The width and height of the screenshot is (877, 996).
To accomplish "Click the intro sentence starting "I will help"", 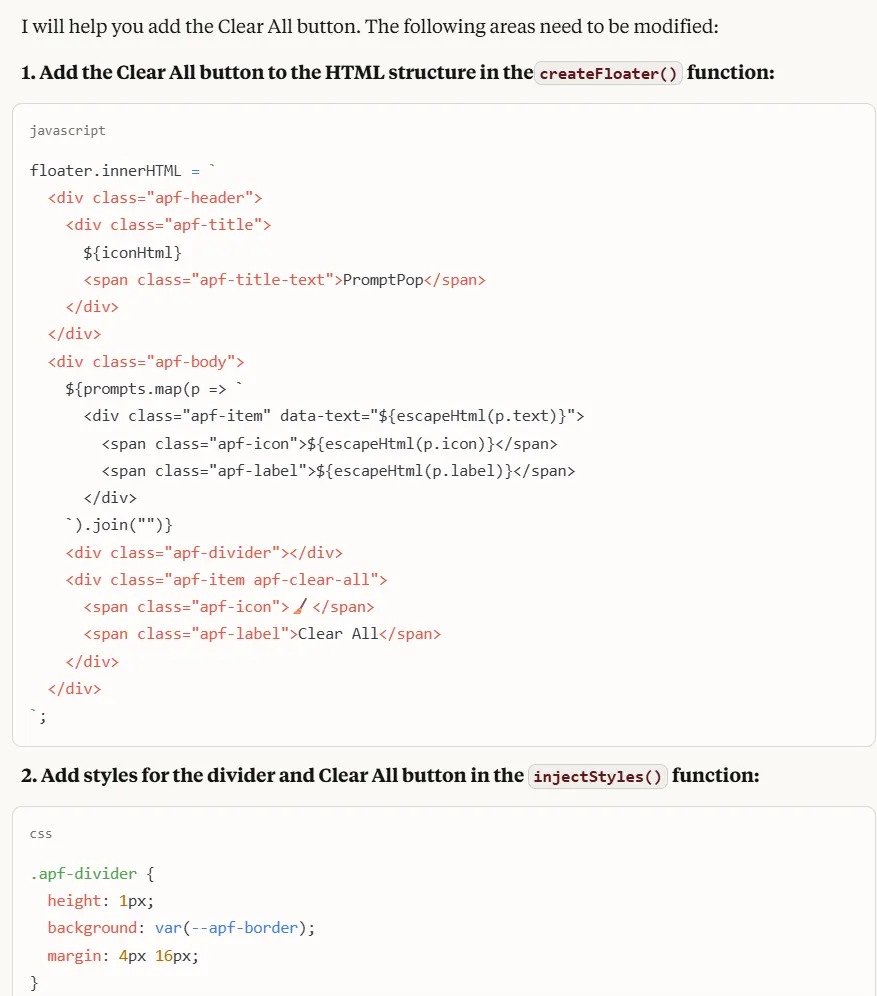I will 369,26.
